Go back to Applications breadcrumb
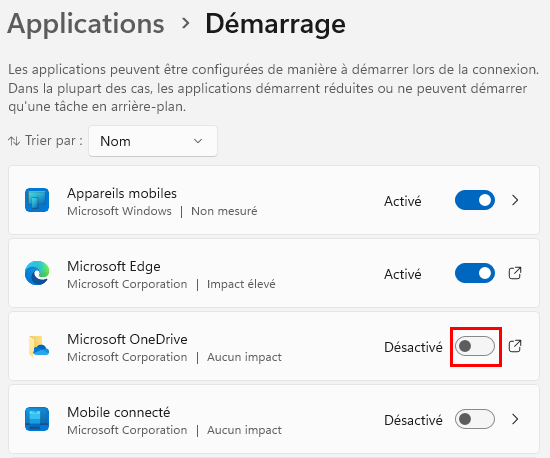The image size is (550, 458). click(x=86, y=24)
